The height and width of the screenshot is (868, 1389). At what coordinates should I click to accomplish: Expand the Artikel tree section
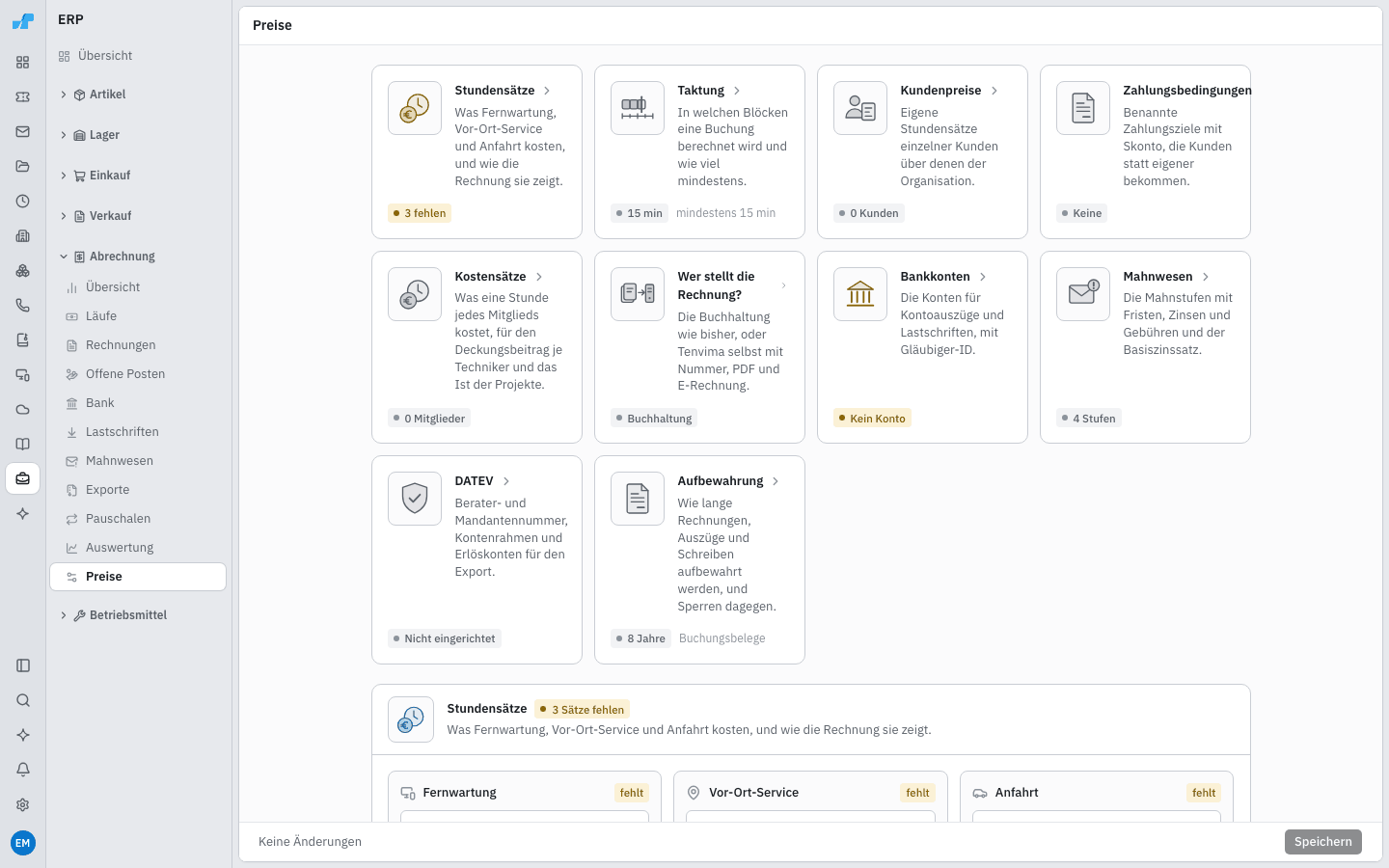[138, 95]
